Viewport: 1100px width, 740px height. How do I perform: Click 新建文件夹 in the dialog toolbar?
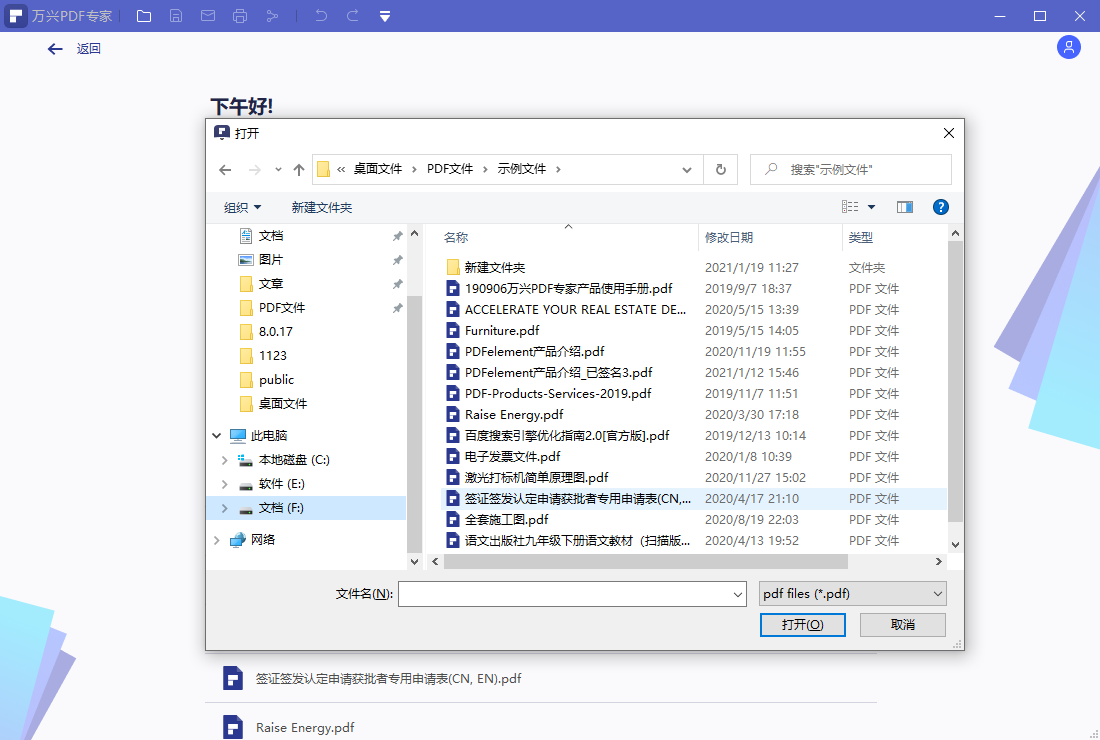click(x=321, y=208)
